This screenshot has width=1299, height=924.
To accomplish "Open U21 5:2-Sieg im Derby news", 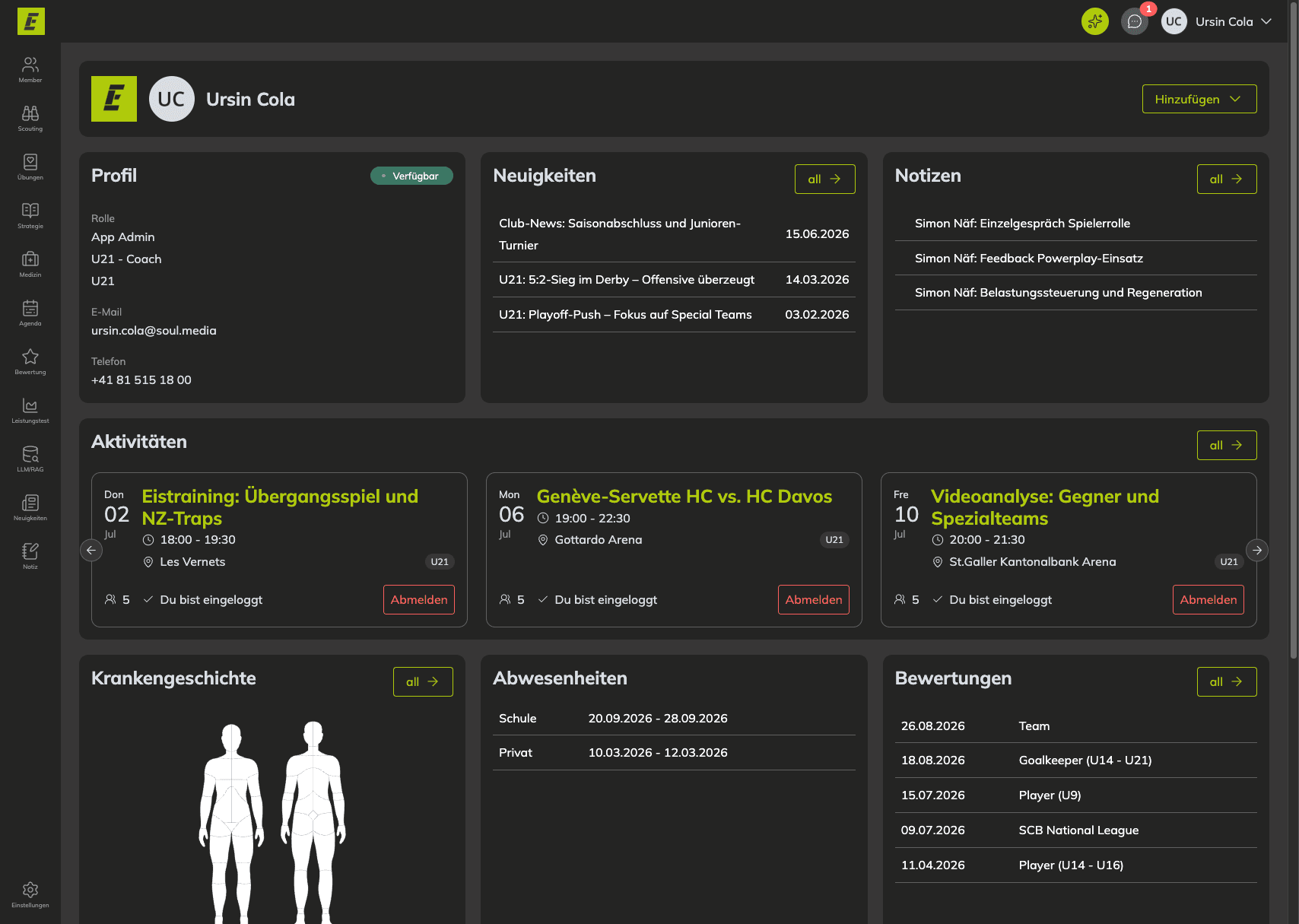I will click(674, 280).
